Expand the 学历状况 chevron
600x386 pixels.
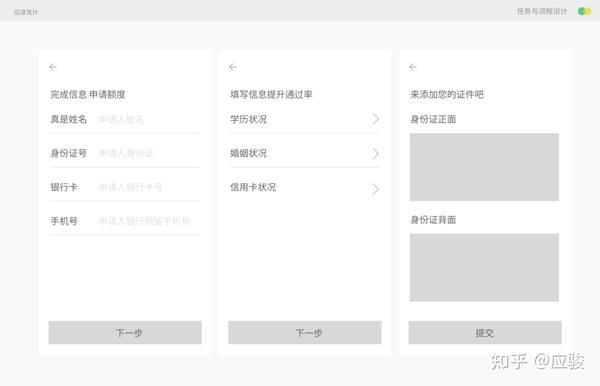click(x=375, y=119)
